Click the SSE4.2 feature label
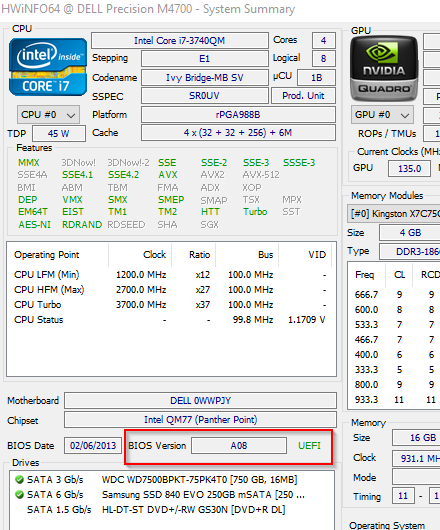Screen dimensions: 440x530 click(124, 175)
